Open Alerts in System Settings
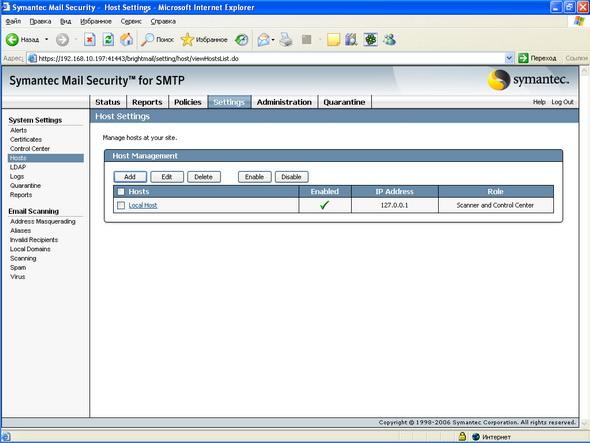This screenshot has height=443, width=590. tap(18, 130)
